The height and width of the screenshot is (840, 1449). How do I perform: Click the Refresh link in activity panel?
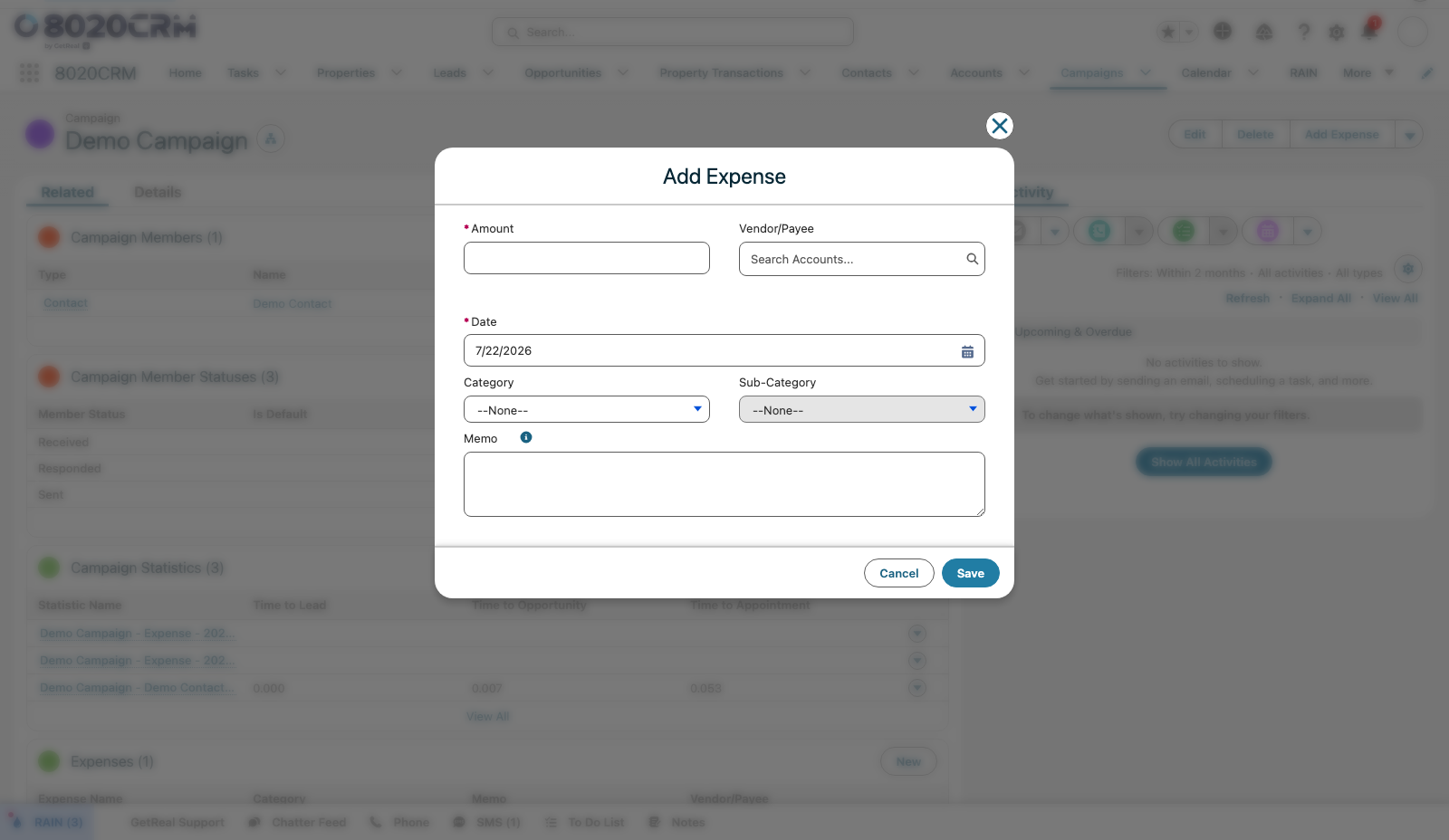(x=1247, y=298)
